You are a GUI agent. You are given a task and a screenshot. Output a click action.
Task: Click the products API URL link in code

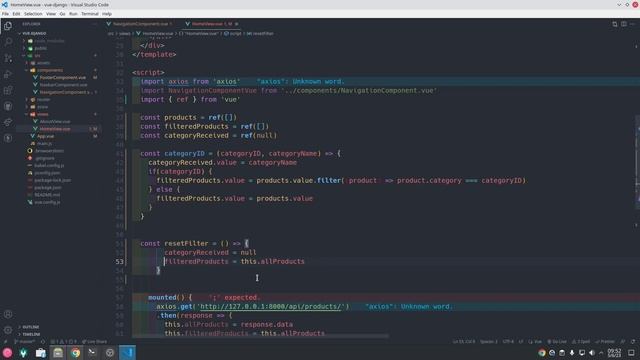pyautogui.click(x=271, y=307)
